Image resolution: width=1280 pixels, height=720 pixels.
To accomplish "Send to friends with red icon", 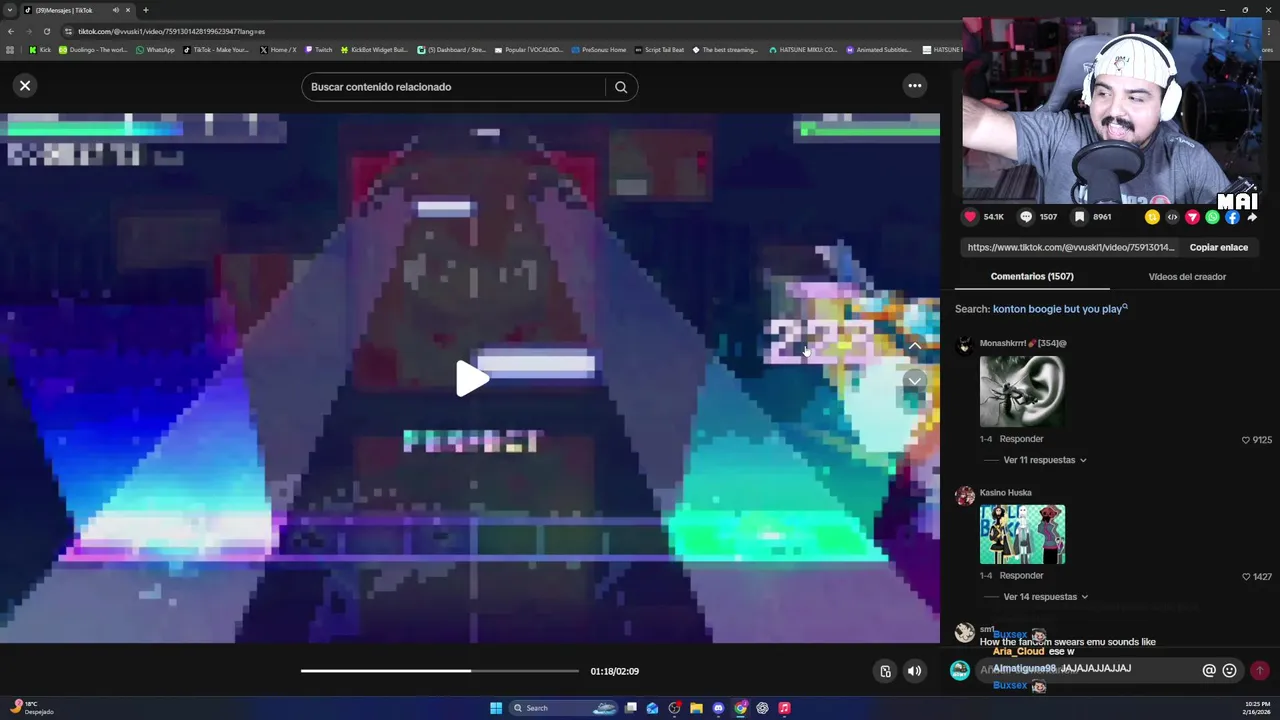I will (x=1192, y=217).
